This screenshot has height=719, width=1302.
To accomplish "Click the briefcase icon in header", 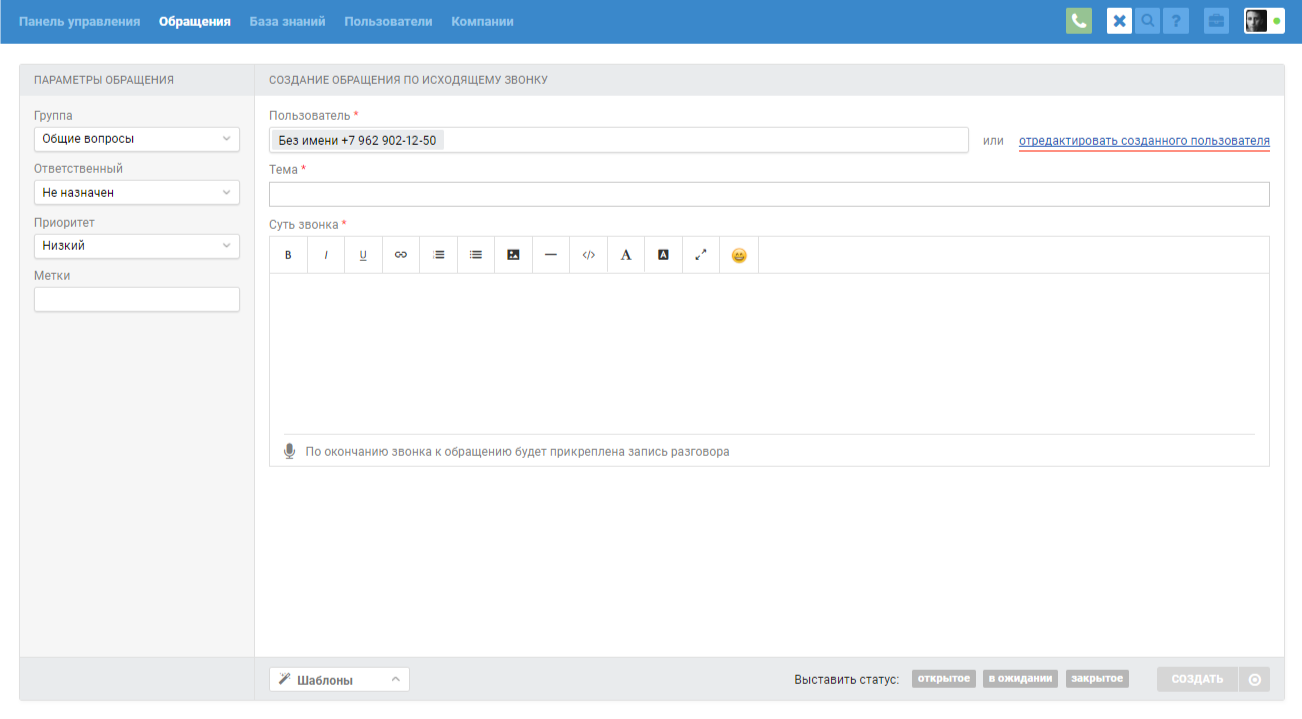I will (x=1216, y=21).
